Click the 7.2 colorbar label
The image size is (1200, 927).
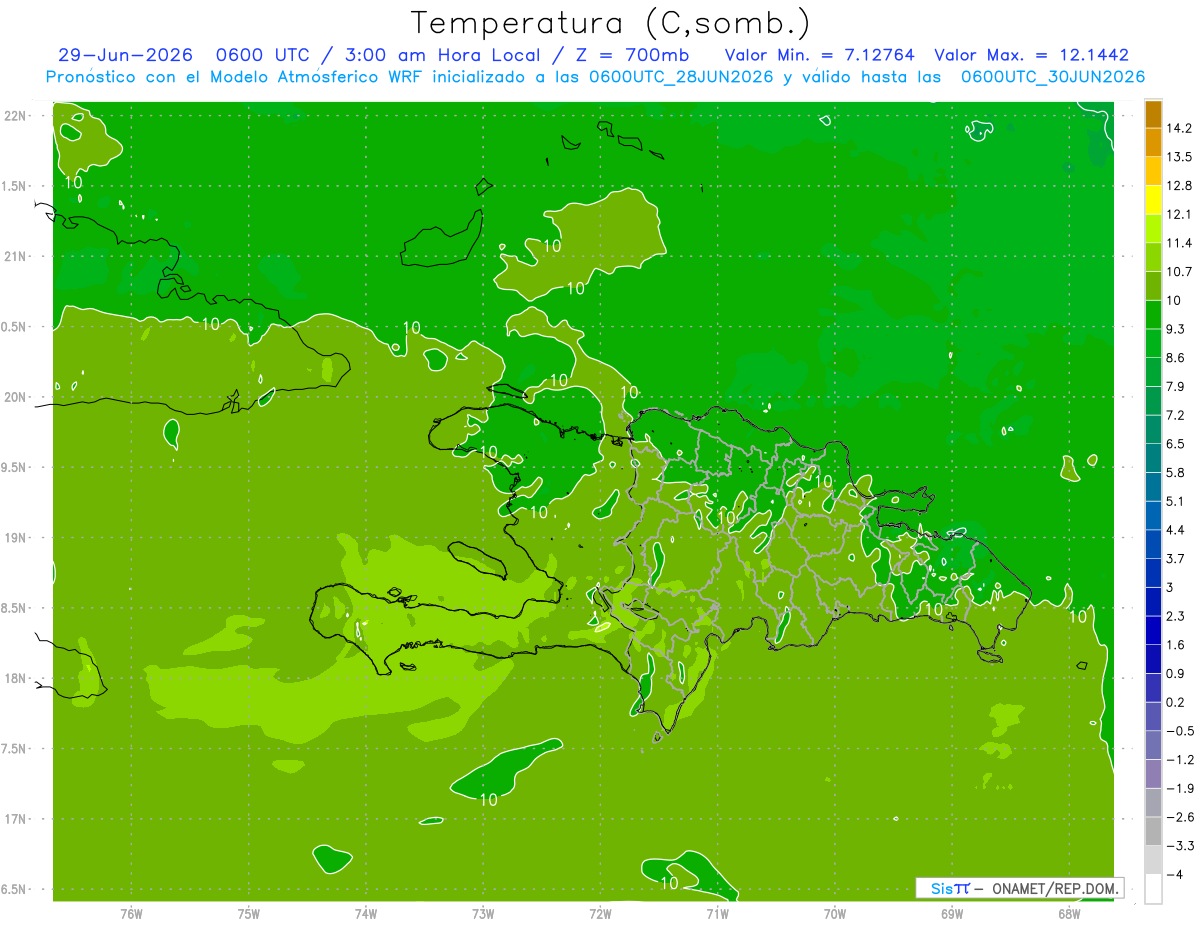point(1176,415)
